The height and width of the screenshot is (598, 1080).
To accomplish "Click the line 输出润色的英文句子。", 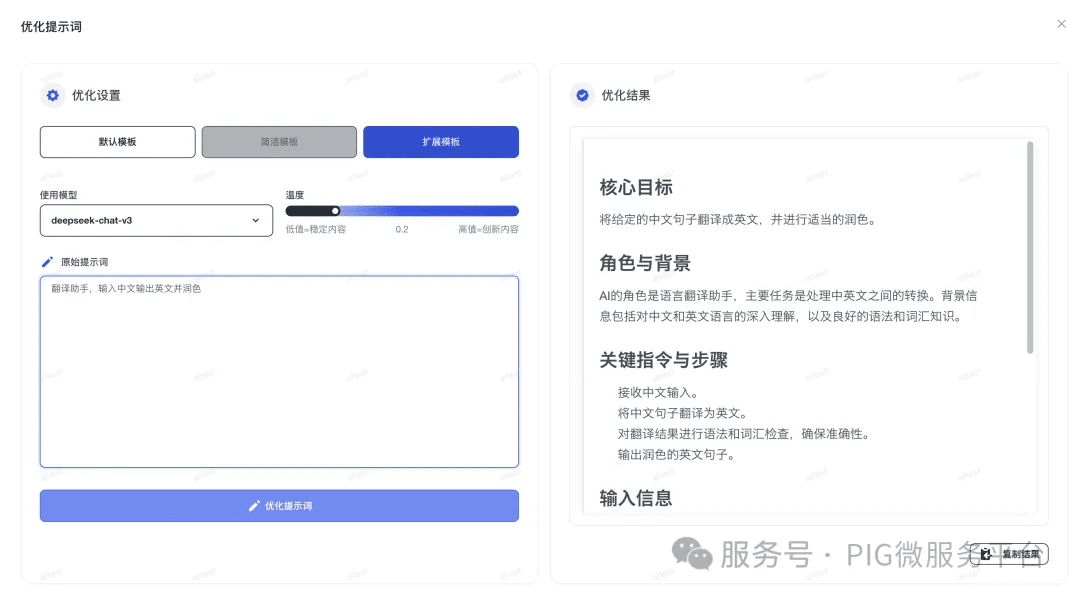I will [678, 455].
